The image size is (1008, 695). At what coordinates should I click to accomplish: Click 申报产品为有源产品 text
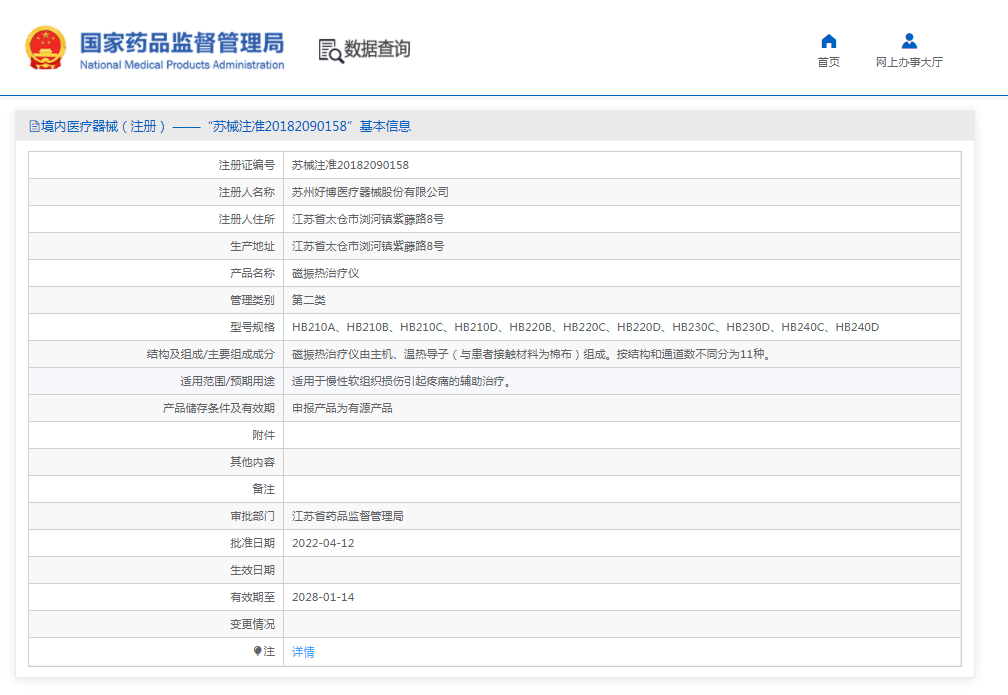pos(342,408)
